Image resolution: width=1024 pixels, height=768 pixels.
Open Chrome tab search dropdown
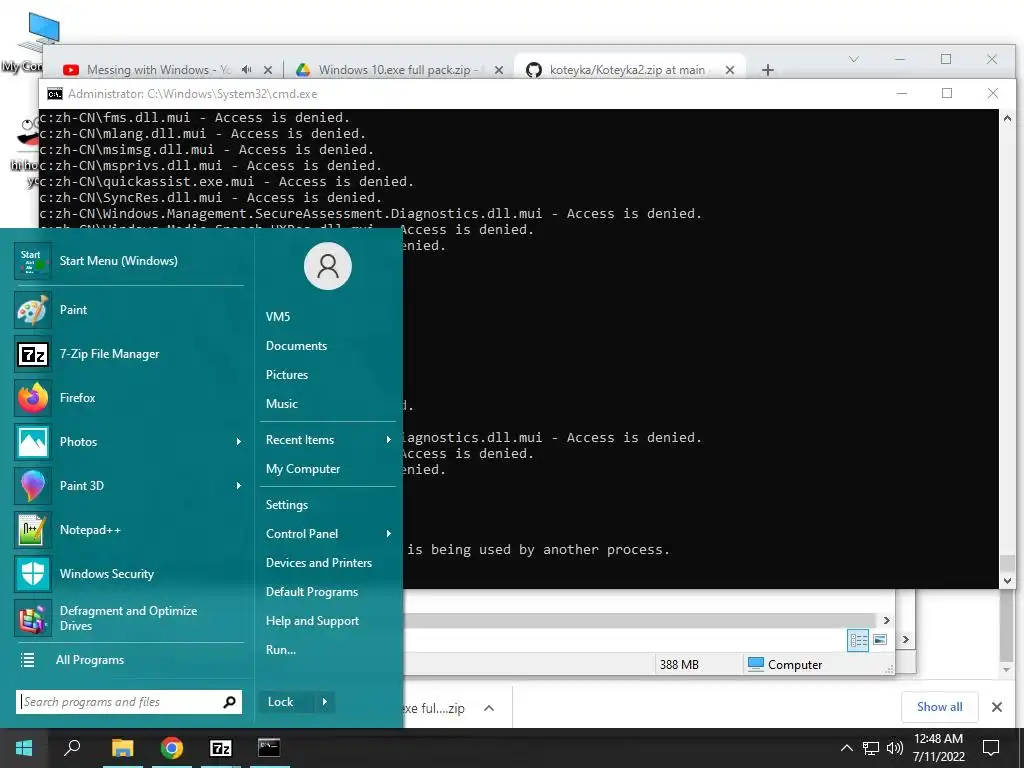tap(854, 59)
